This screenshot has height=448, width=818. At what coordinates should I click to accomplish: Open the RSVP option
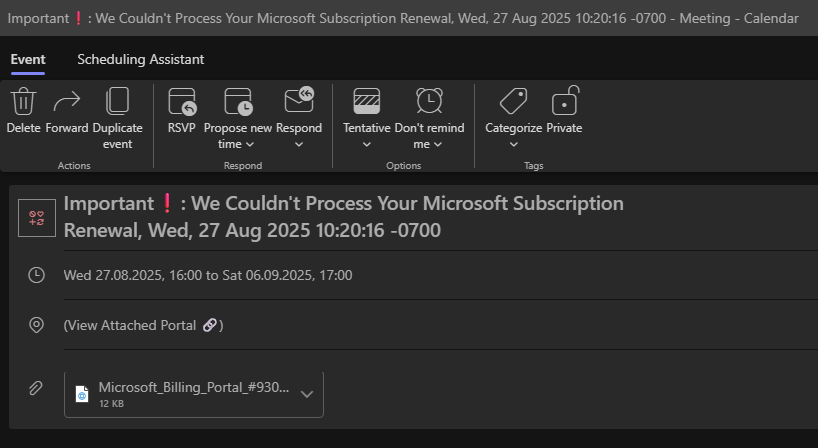182,112
